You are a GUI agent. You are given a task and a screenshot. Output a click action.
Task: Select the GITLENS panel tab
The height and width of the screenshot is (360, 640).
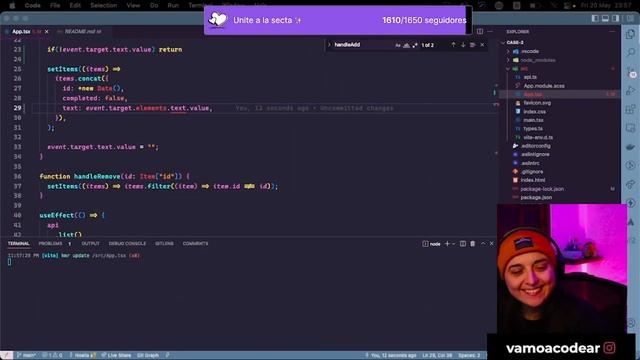coord(164,244)
